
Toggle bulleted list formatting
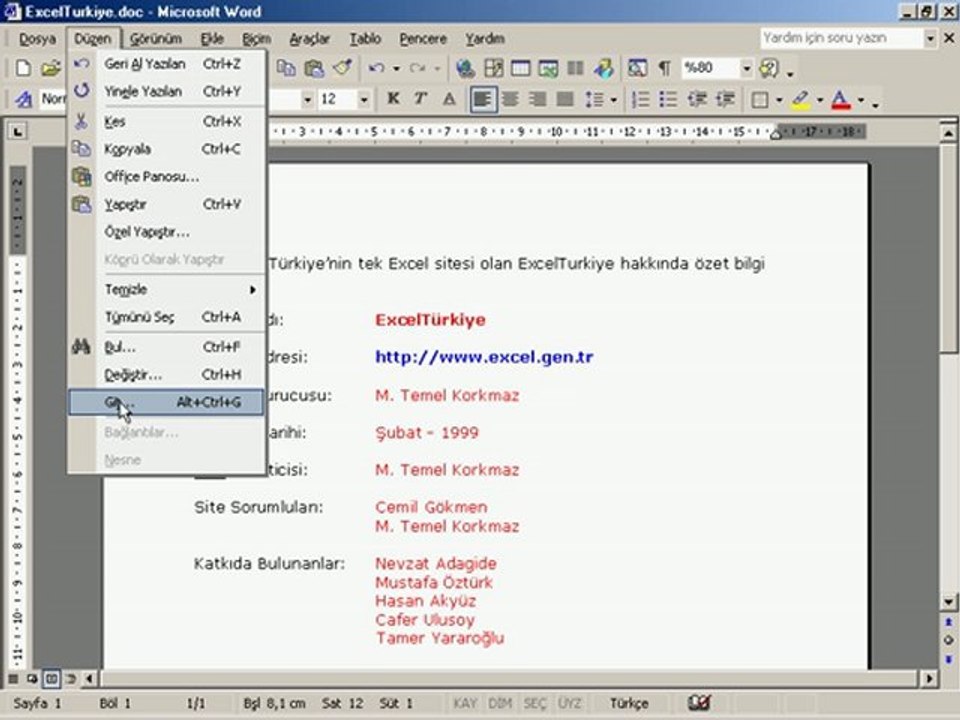pos(669,99)
